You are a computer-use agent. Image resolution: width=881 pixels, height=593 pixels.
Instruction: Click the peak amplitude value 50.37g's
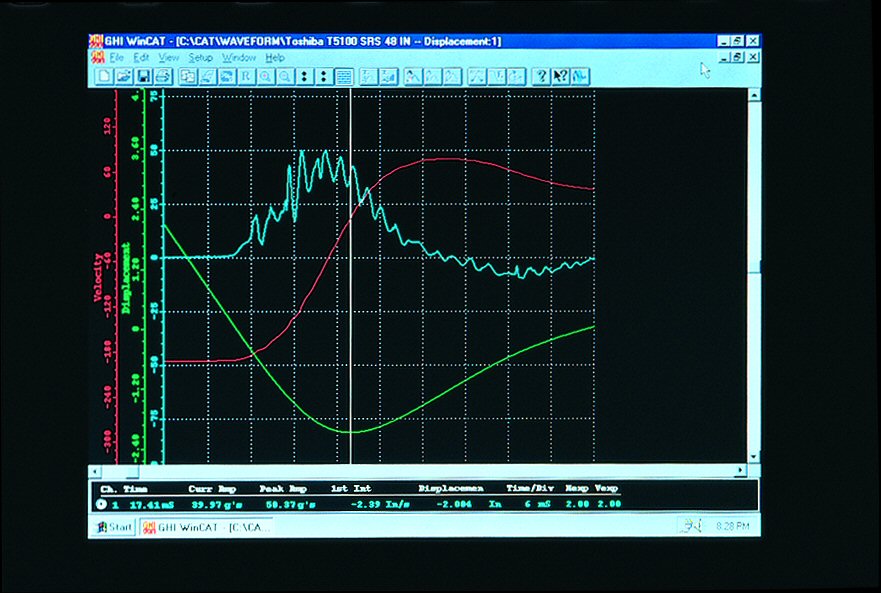290,505
